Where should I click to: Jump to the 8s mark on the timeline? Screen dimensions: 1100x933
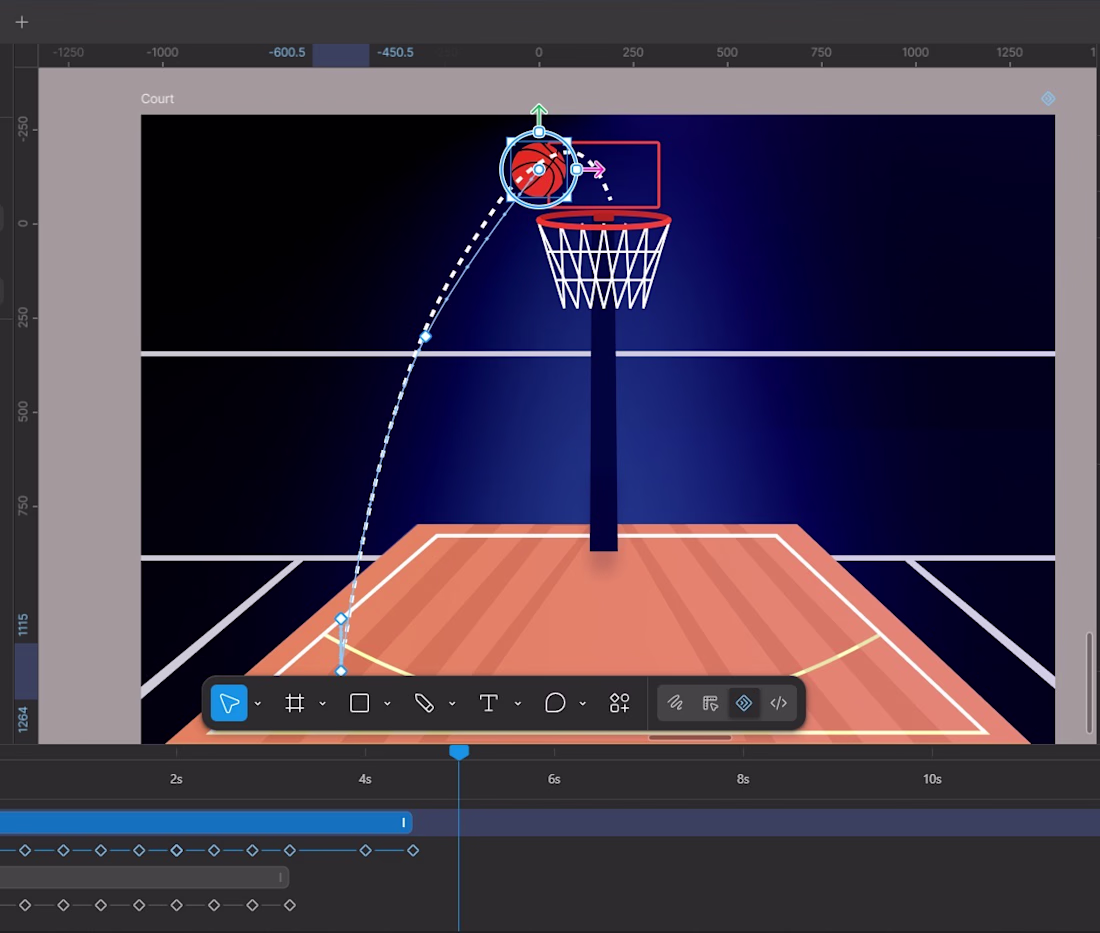point(743,779)
